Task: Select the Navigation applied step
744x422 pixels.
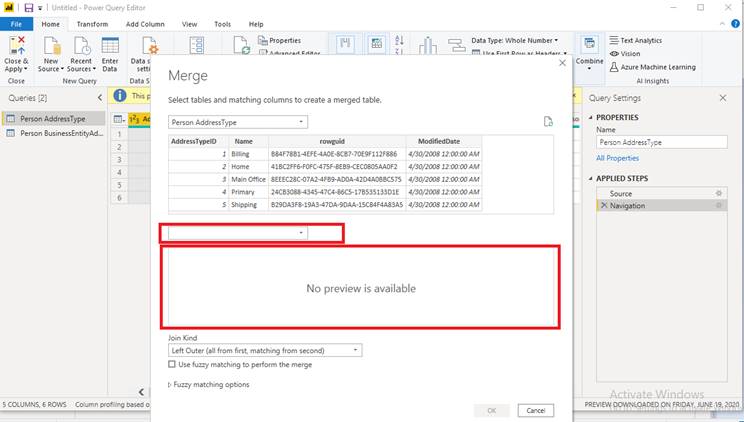Action: pos(661,206)
